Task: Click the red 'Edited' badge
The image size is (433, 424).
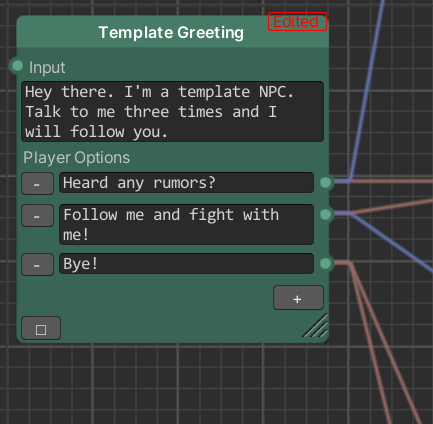Action: 297,22
